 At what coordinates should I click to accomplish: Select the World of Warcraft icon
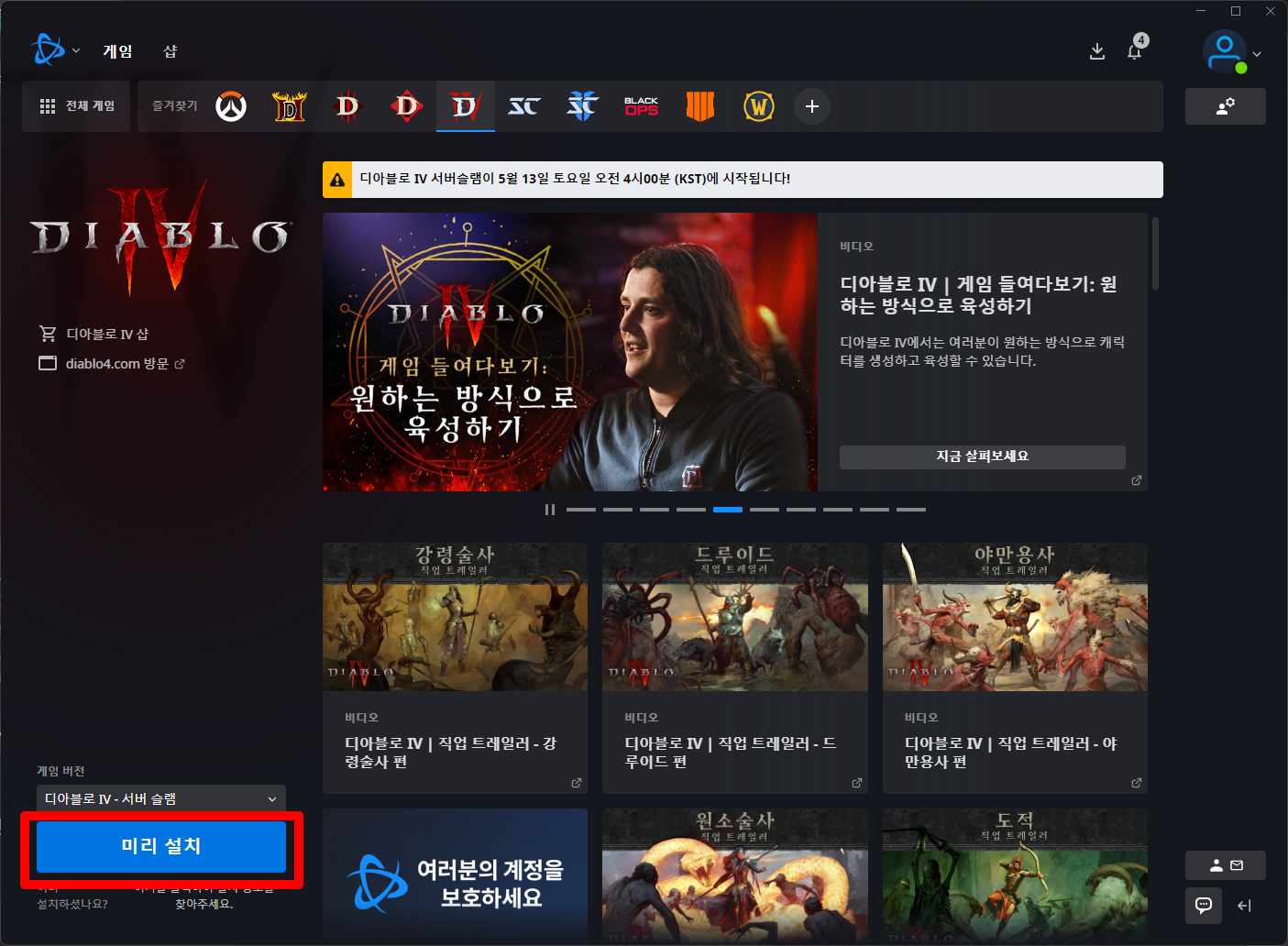click(759, 106)
